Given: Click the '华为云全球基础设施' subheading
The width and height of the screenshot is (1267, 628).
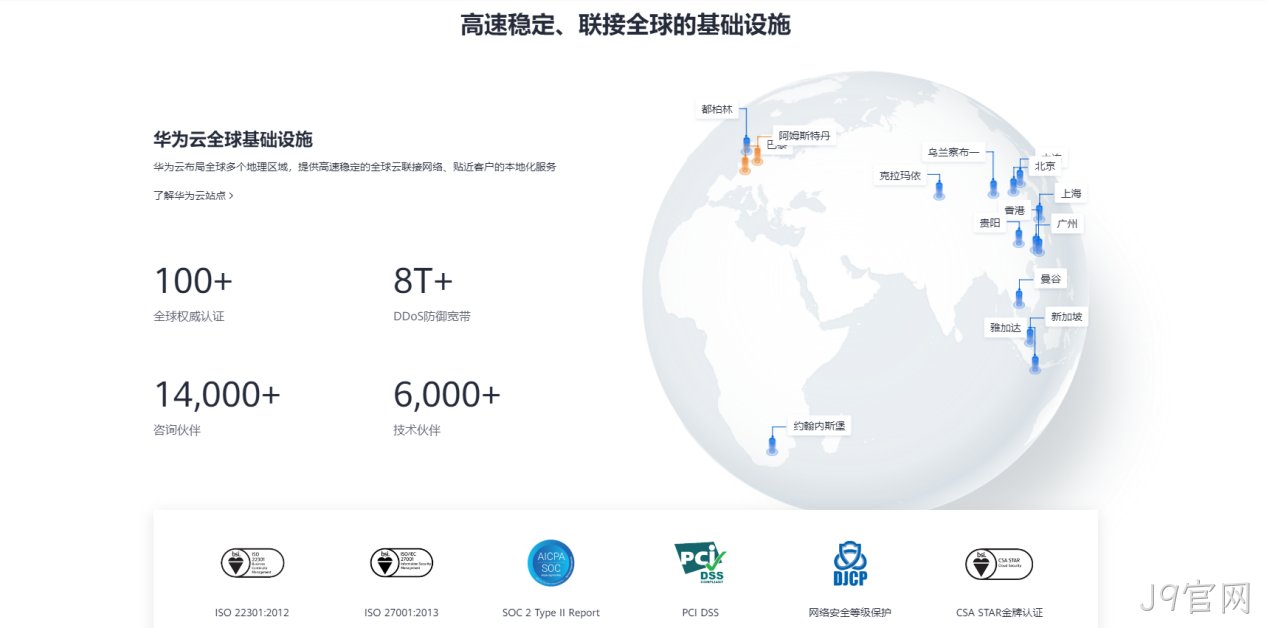Looking at the screenshot, I should click(x=233, y=139).
